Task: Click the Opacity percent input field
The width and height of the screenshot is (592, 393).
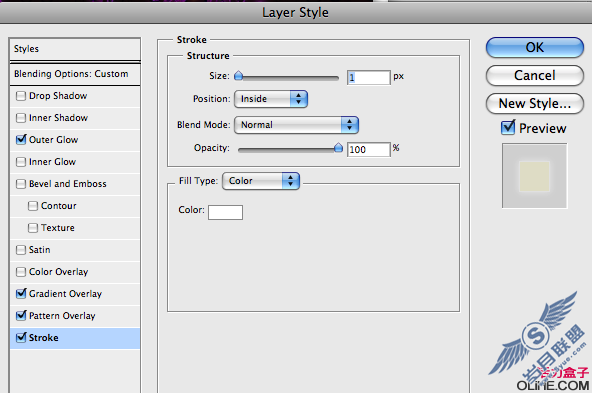Action: [x=368, y=149]
